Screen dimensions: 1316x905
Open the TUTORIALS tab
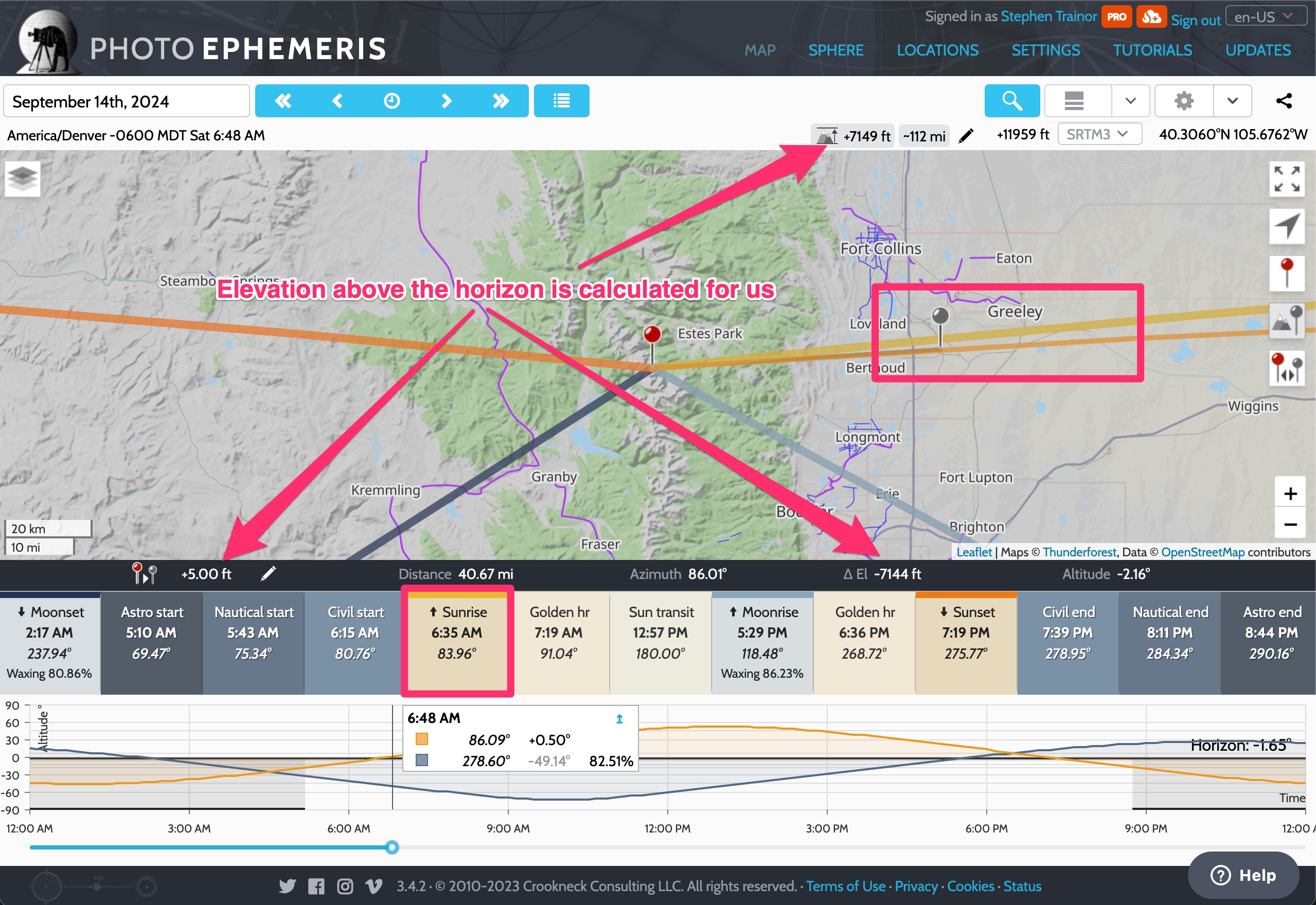1152,50
